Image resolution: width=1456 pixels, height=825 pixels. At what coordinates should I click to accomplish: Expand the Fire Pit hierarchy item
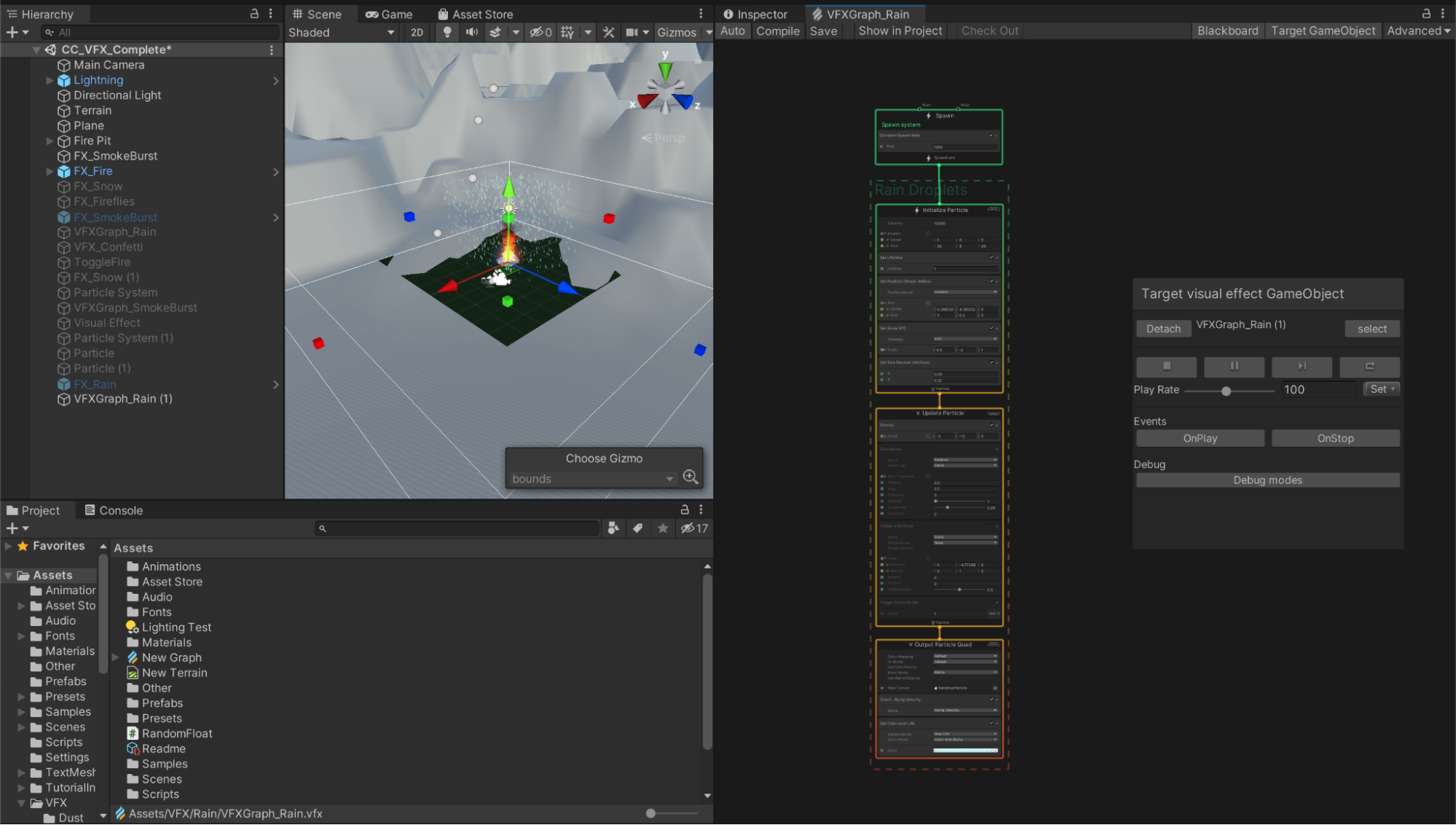[50, 141]
